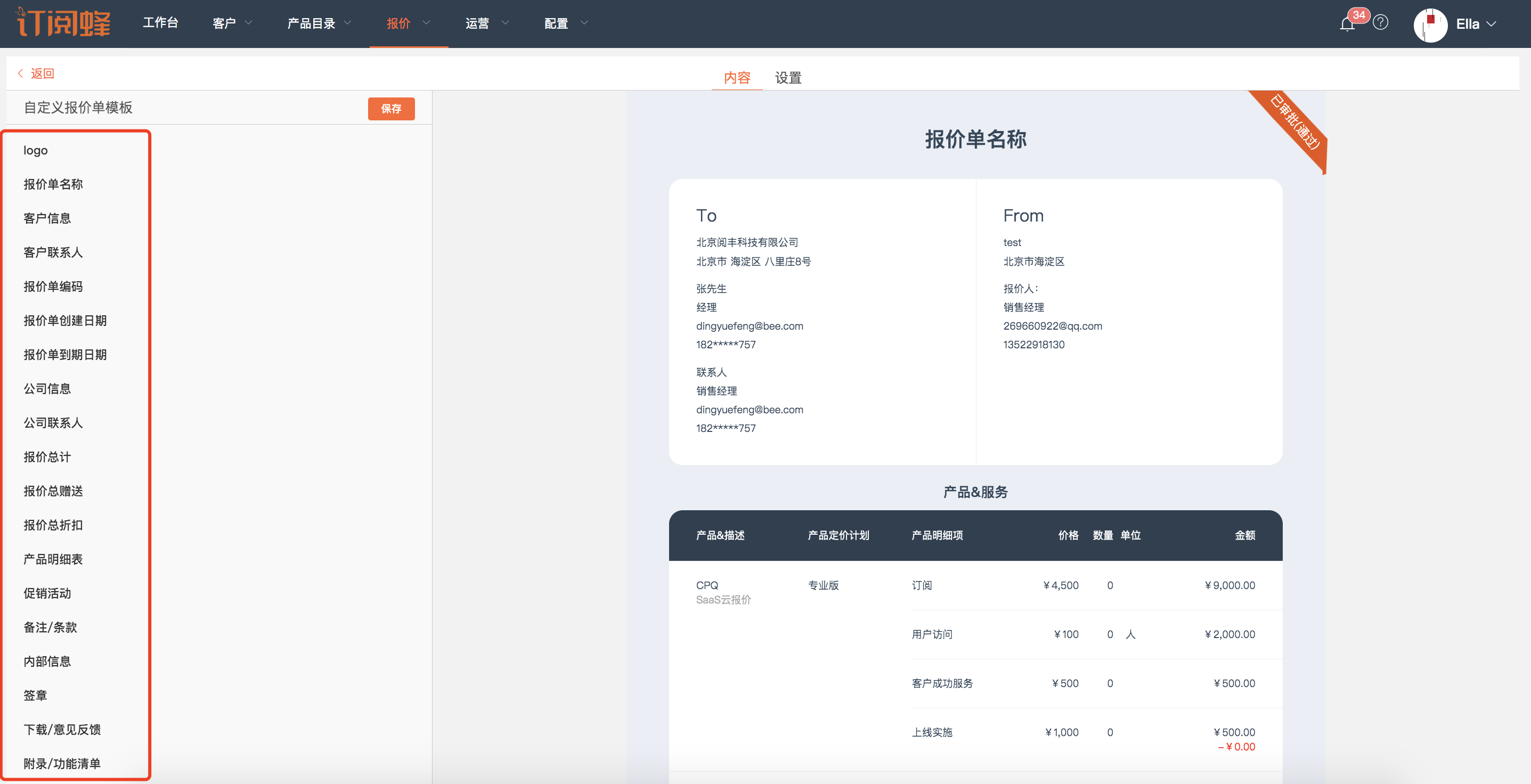Image resolution: width=1531 pixels, height=784 pixels.
Task: Select the 内容 tab
Action: point(737,78)
